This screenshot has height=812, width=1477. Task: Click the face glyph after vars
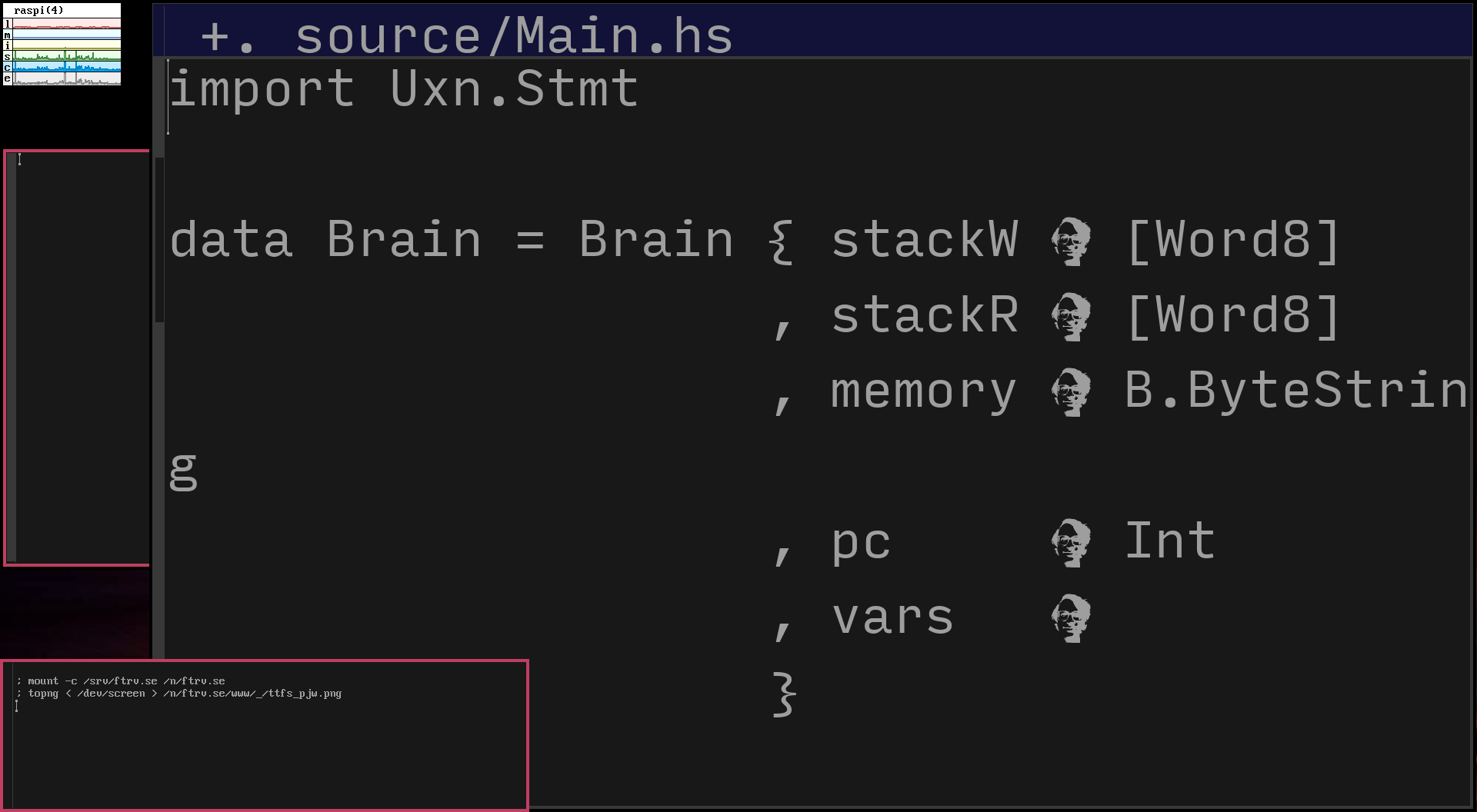click(x=1071, y=618)
